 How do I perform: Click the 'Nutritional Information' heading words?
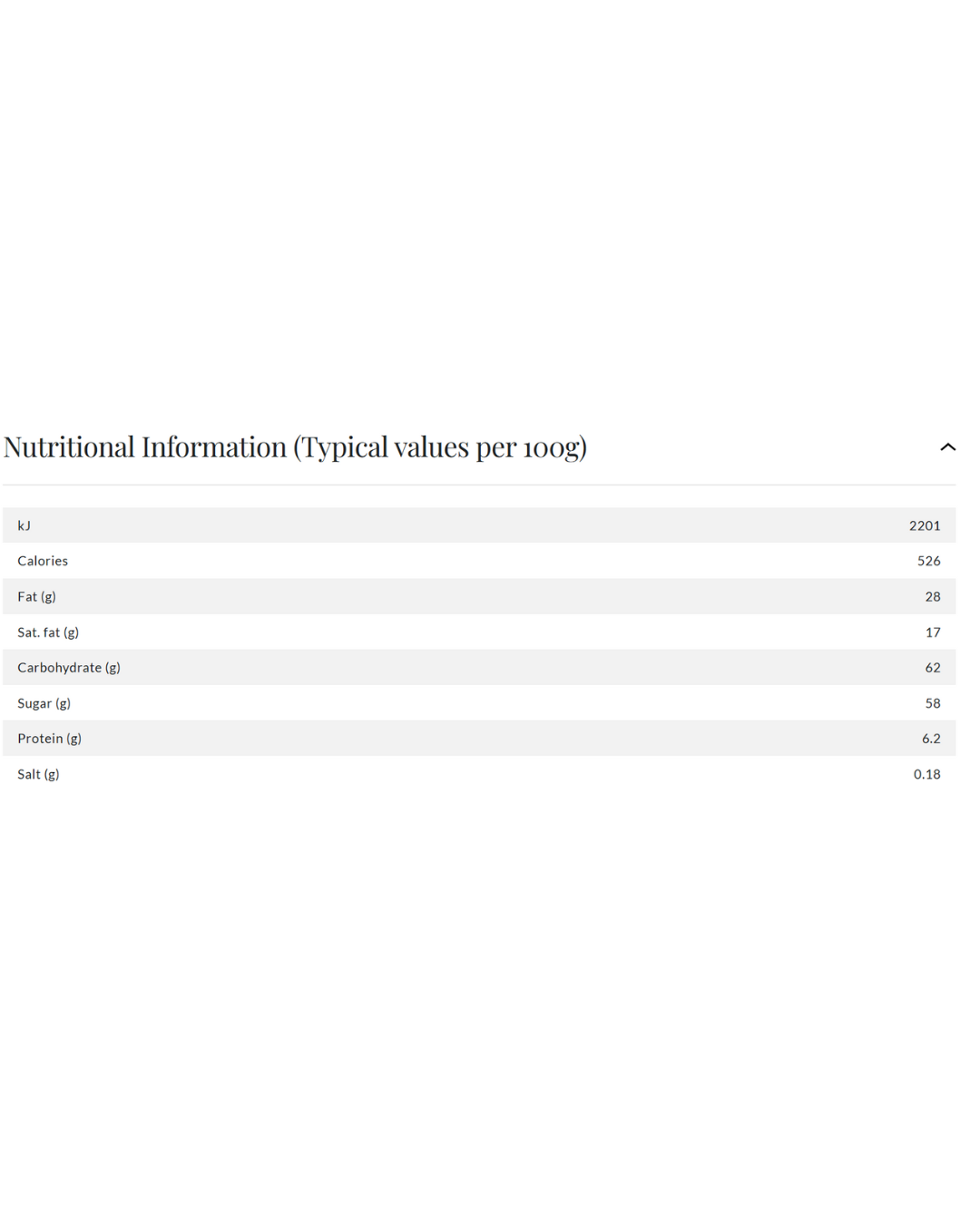coord(145,446)
